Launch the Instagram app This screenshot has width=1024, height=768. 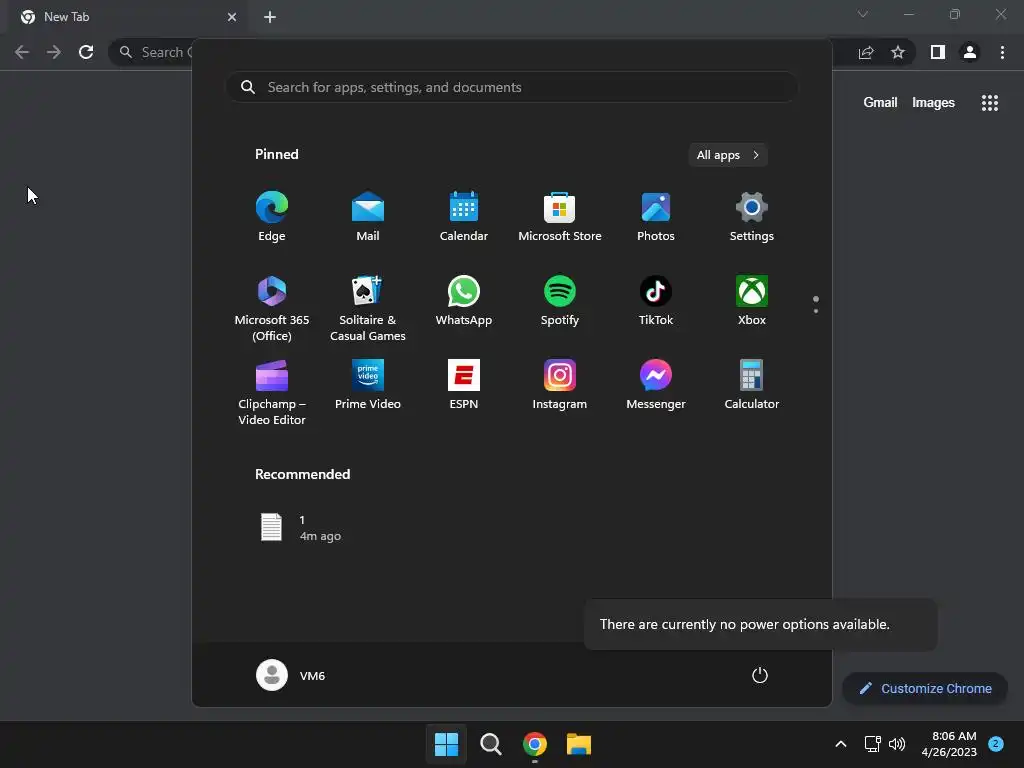(x=560, y=385)
